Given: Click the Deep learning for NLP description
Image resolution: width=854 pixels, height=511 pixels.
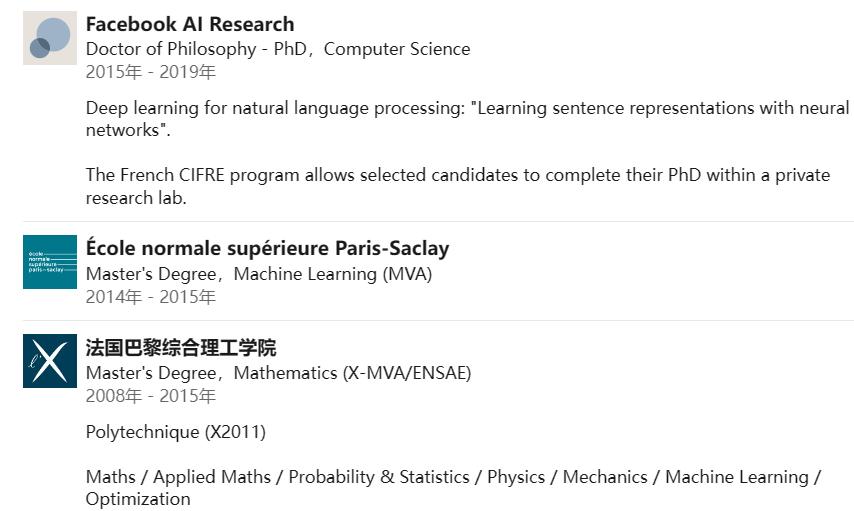Looking at the screenshot, I should pyautogui.click(x=467, y=119).
